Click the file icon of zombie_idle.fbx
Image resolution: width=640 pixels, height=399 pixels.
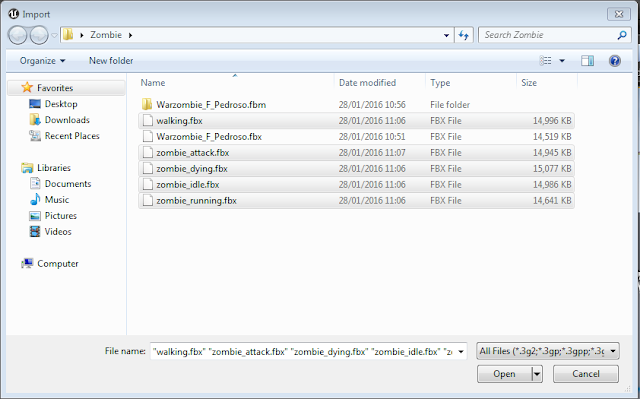coord(148,184)
